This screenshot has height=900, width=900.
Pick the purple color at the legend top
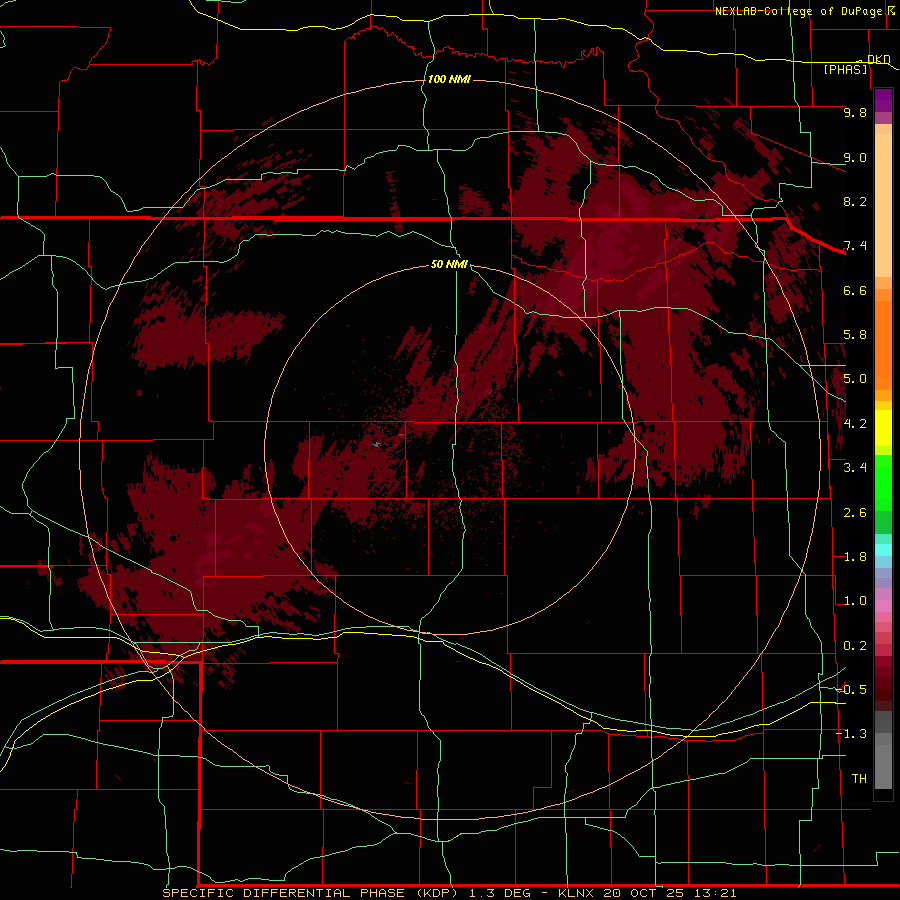coord(883,100)
